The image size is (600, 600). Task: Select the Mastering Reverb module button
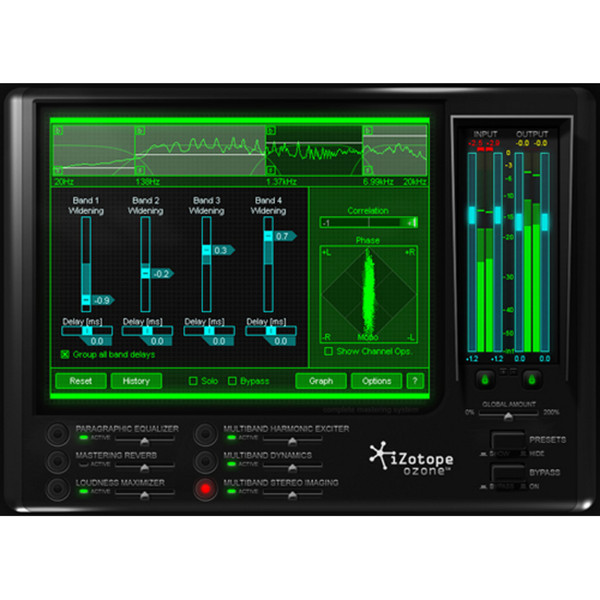[x=61, y=460]
